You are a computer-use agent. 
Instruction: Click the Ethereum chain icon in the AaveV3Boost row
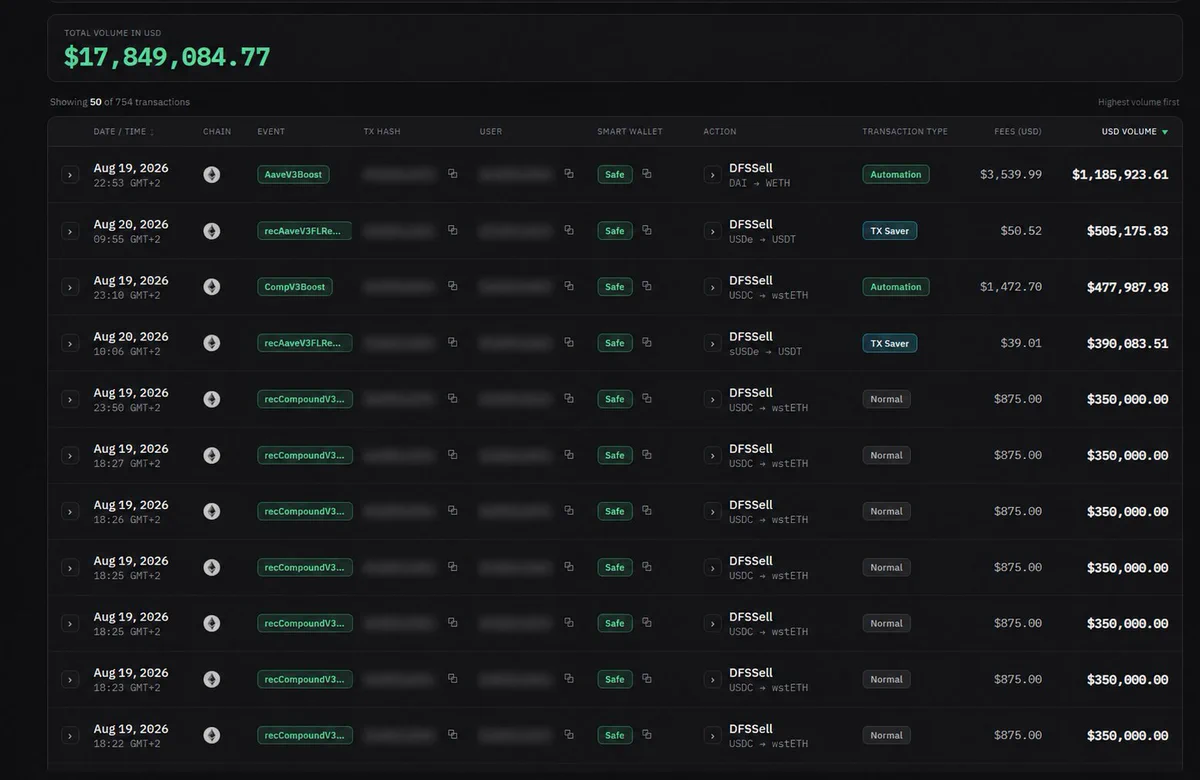[x=212, y=174]
